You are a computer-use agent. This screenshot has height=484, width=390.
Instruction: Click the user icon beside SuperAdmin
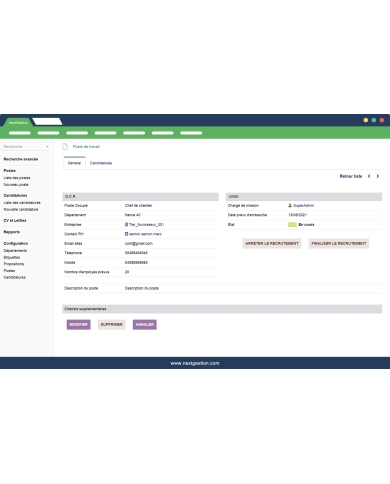tap(290, 205)
